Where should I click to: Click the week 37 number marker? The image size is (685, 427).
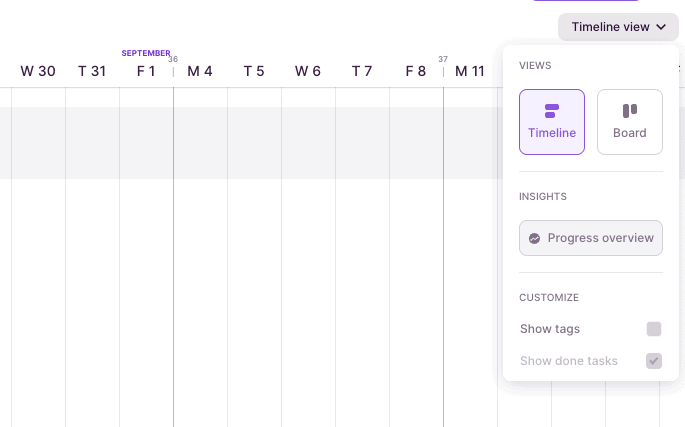[443, 59]
